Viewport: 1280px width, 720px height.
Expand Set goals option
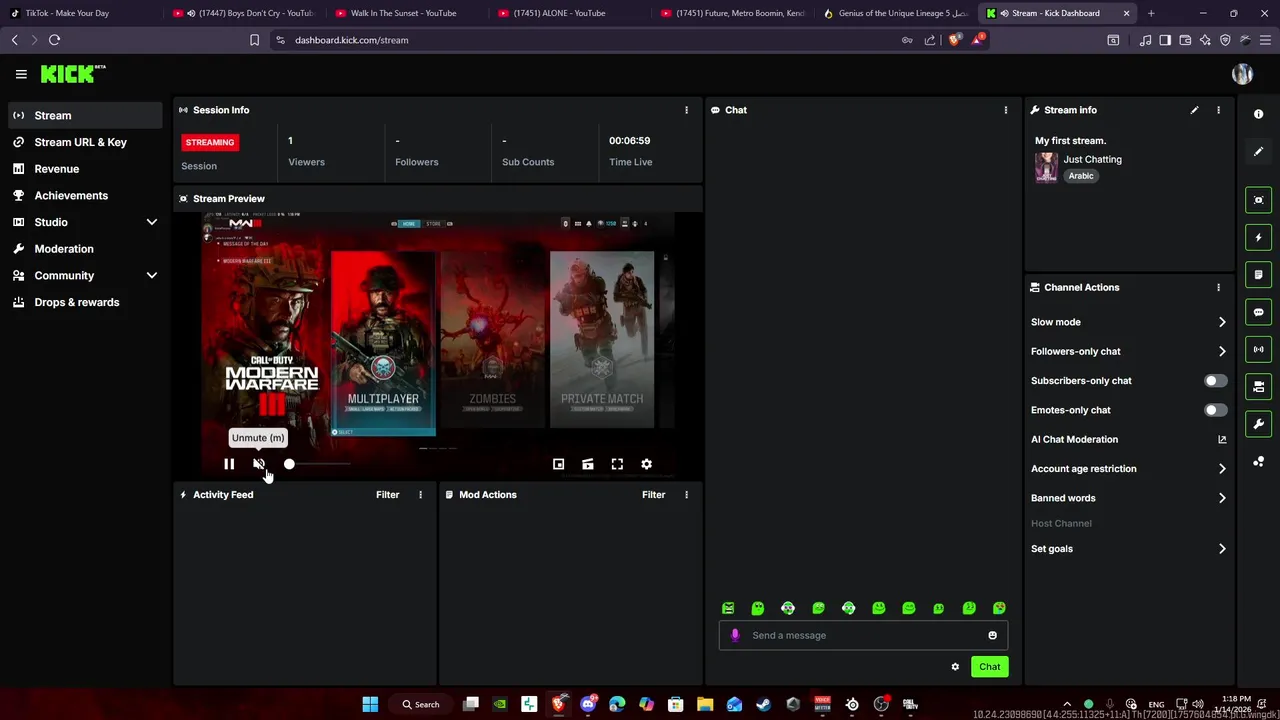(x=1128, y=549)
